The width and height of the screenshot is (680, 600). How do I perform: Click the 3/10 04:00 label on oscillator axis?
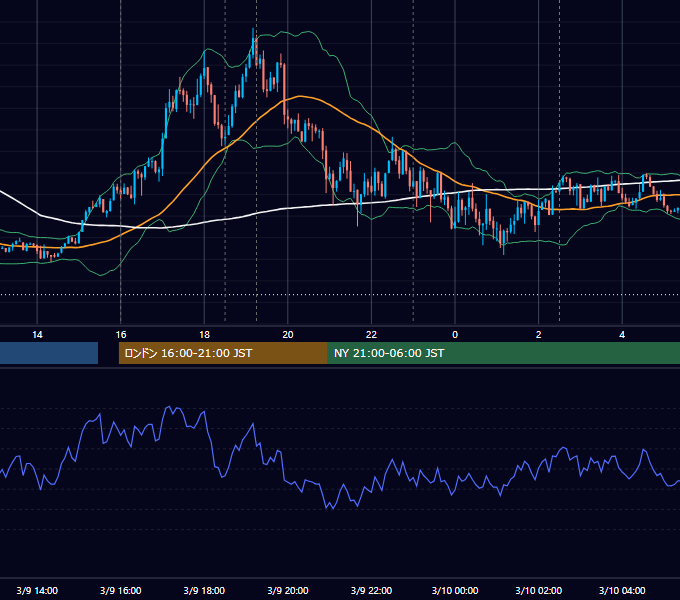[622, 590]
